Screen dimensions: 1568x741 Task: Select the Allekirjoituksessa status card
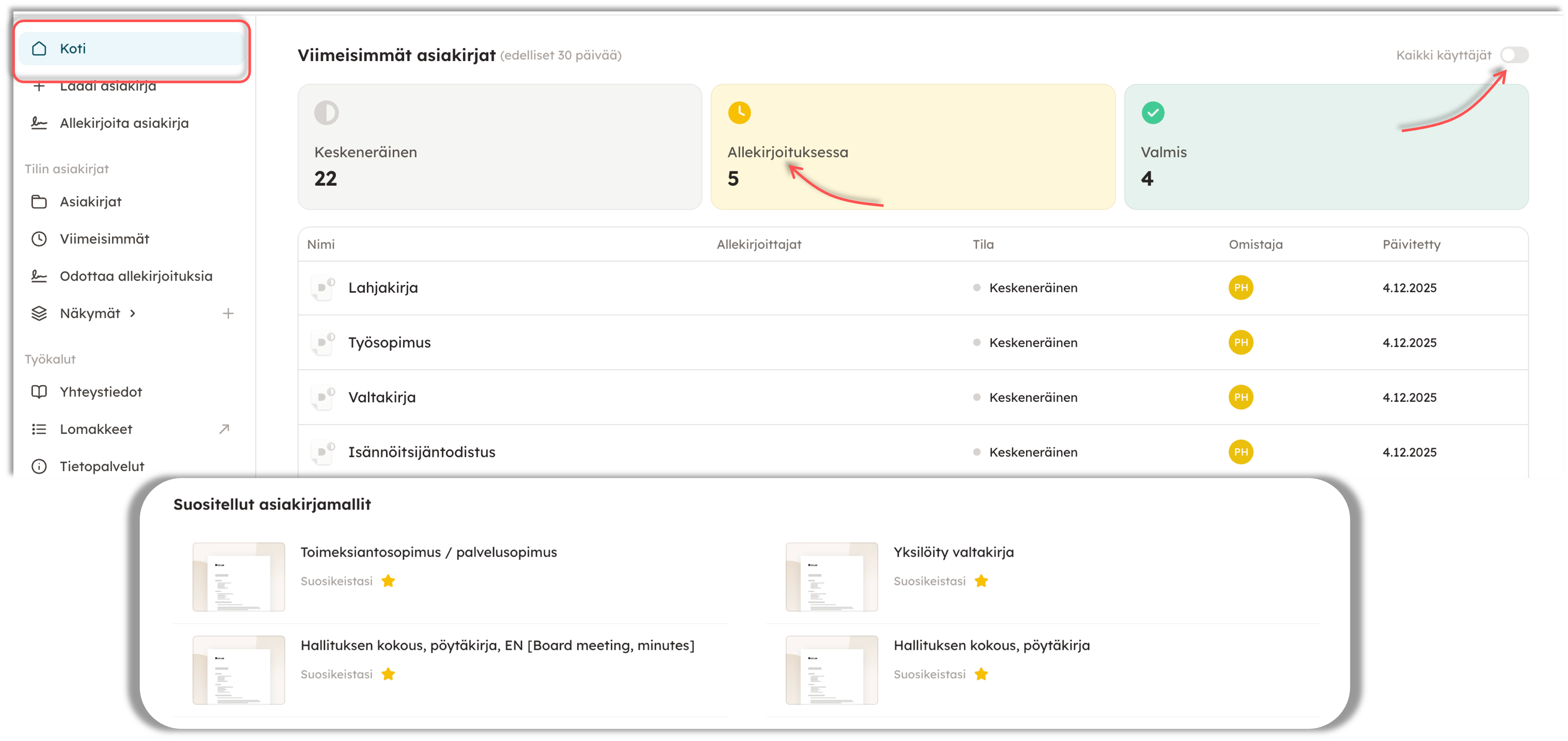click(912, 147)
